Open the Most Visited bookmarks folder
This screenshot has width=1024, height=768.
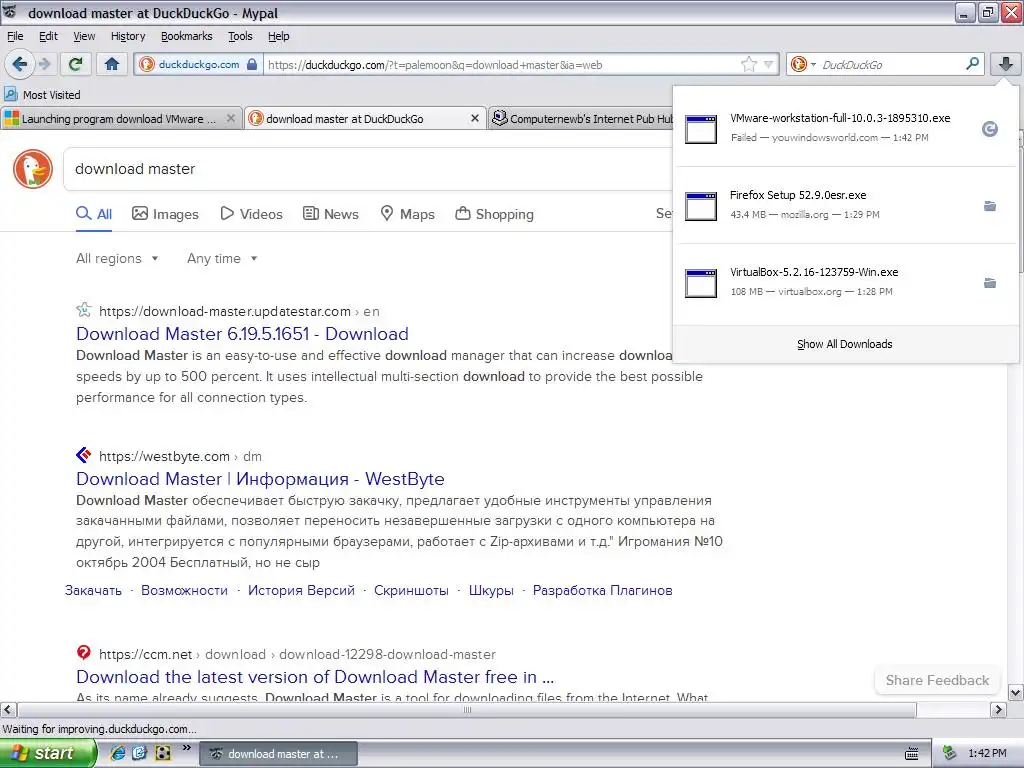[x=42, y=95]
